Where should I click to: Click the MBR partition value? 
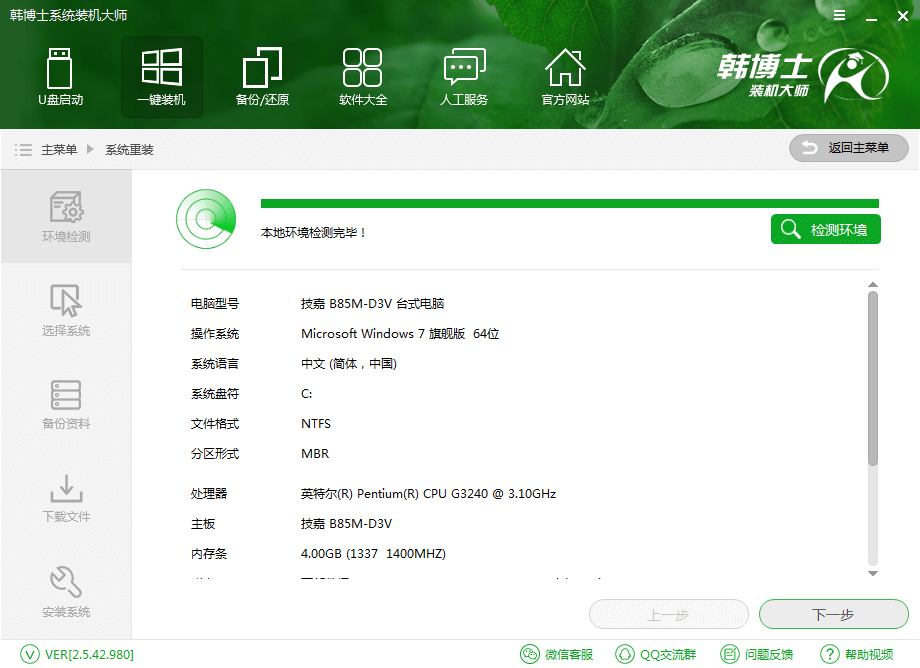click(315, 453)
